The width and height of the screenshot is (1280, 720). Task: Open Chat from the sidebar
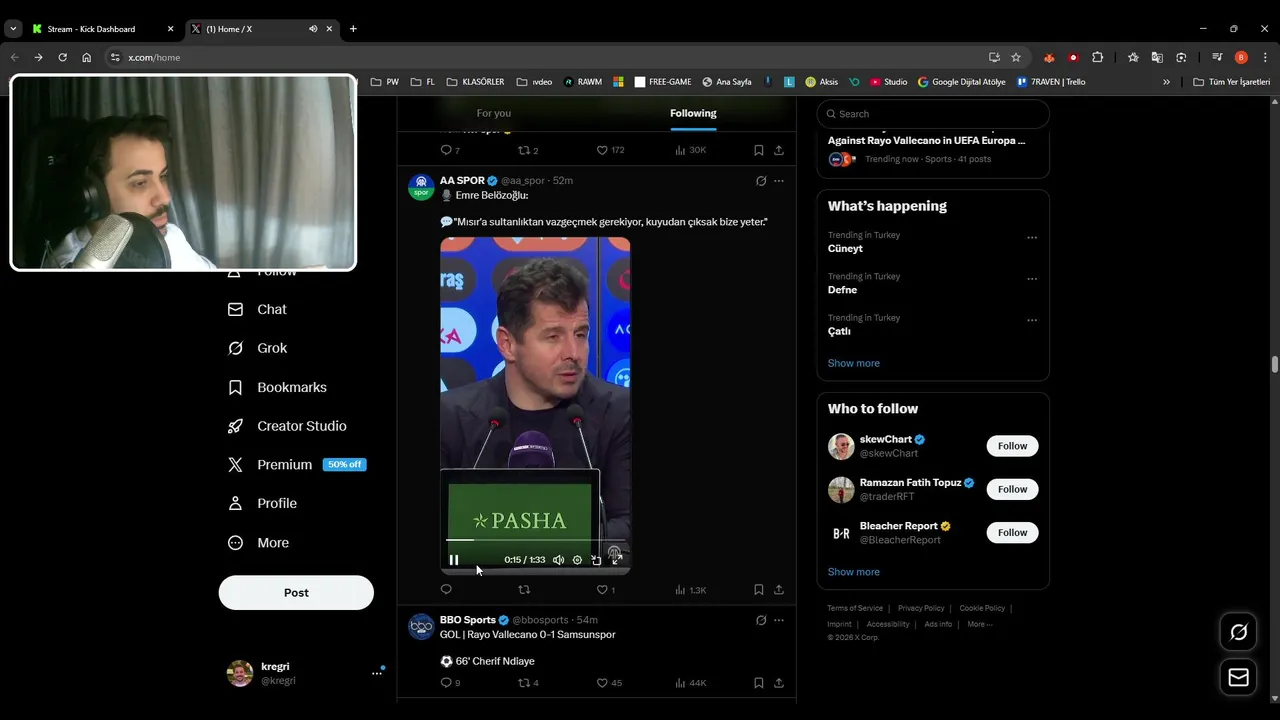pyautogui.click(x=257, y=310)
